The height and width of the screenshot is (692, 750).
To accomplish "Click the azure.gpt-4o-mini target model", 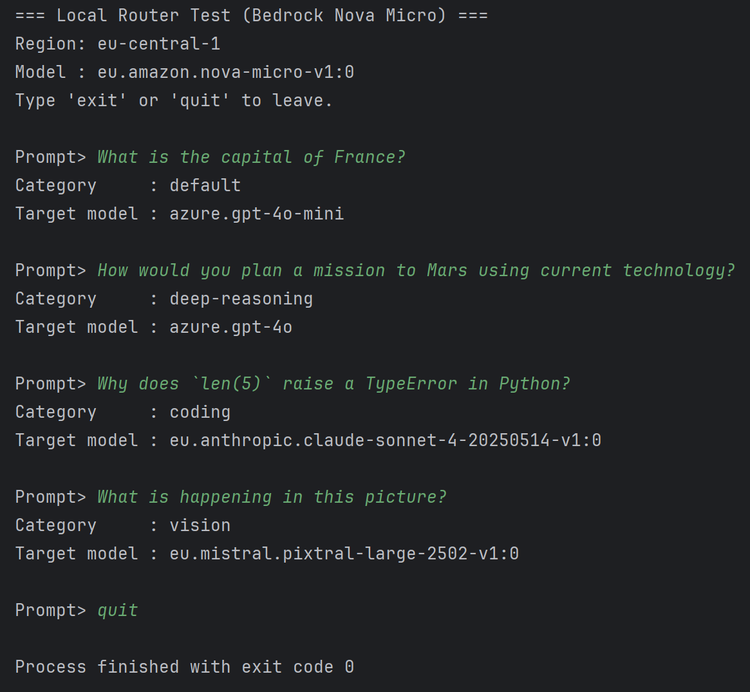I will (x=256, y=213).
